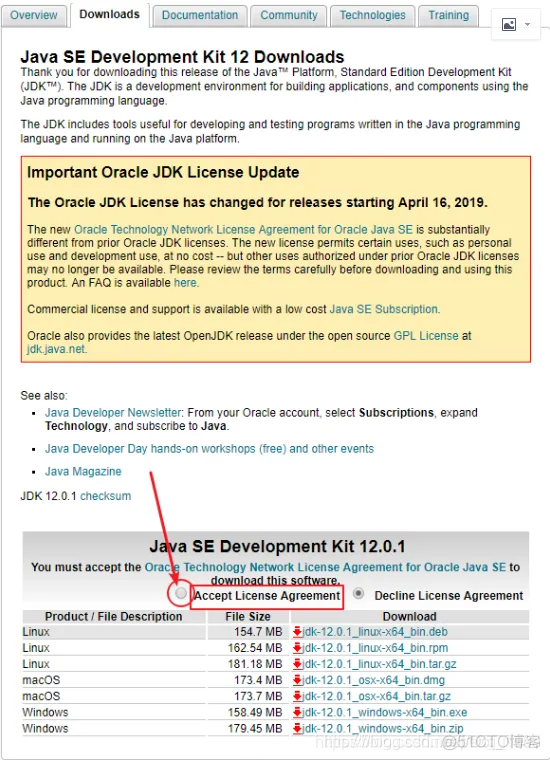Image resolution: width=550 pixels, height=760 pixels.
Task: Click the Download column header
Action: click(409, 617)
